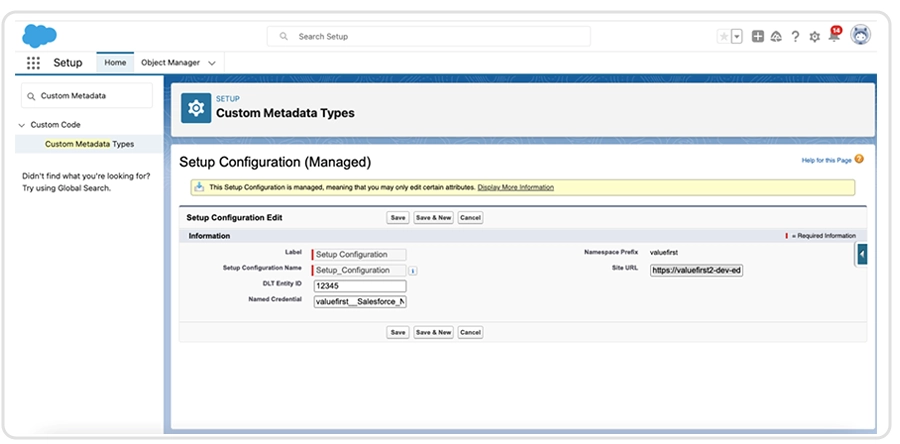Image resolution: width=900 pixels, height=444 pixels.
Task: Click the bottom Save & New button
Action: click(x=433, y=332)
